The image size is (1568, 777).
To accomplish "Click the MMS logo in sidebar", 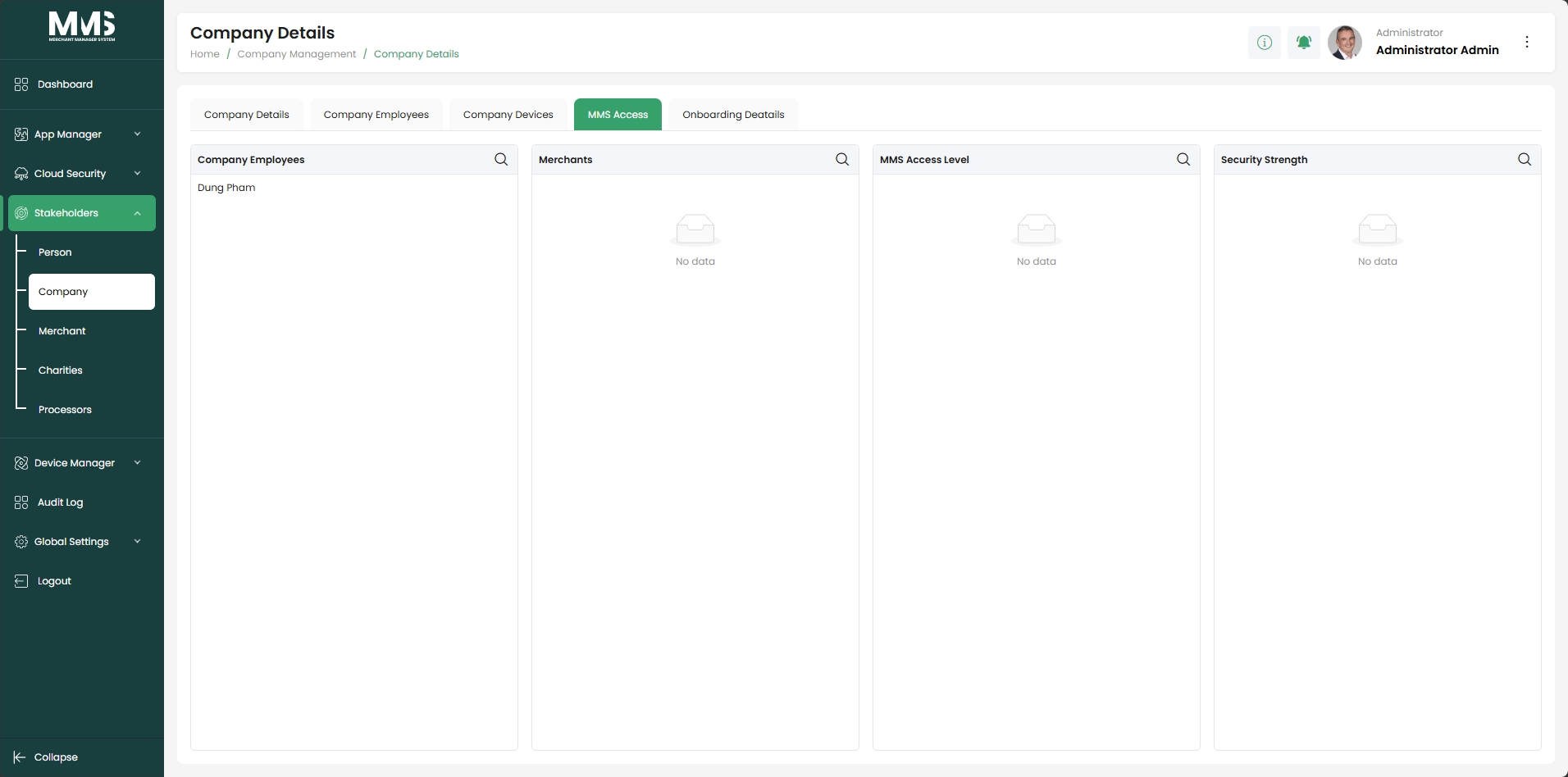I will [82, 26].
